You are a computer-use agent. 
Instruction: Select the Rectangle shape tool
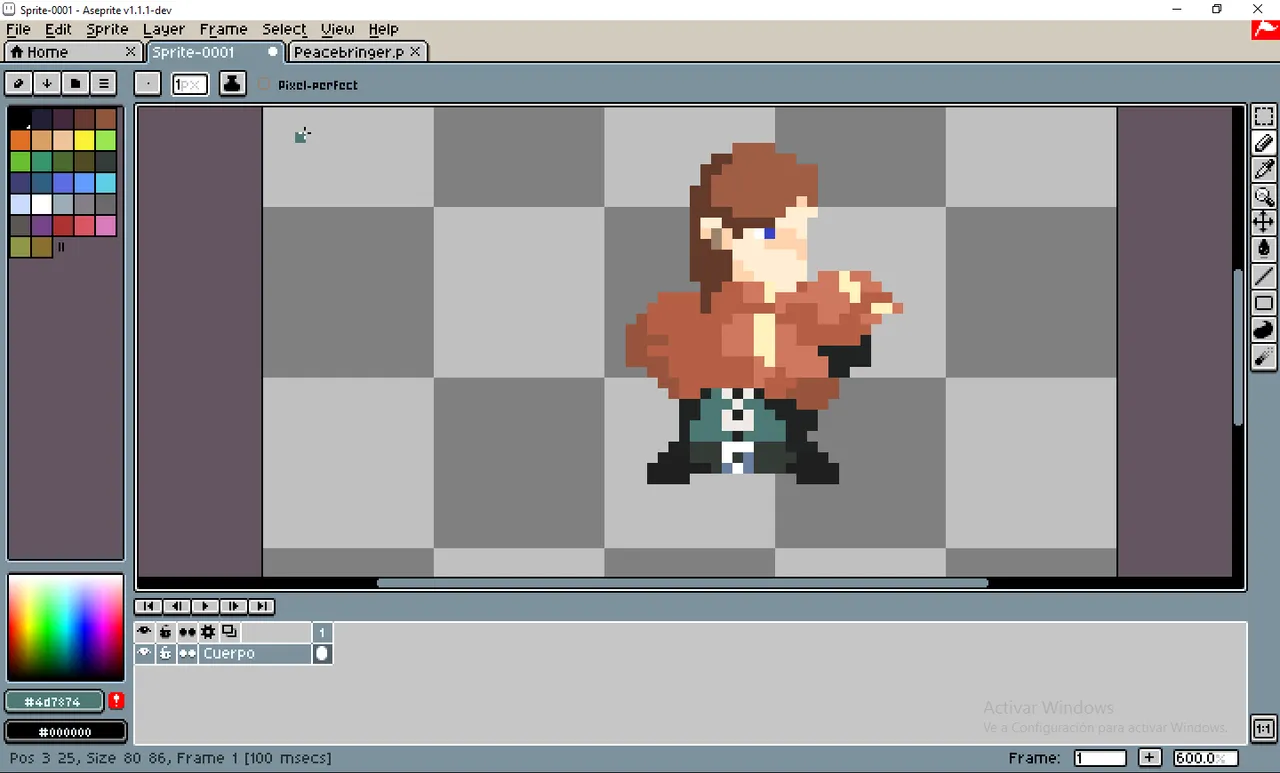[1263, 302]
